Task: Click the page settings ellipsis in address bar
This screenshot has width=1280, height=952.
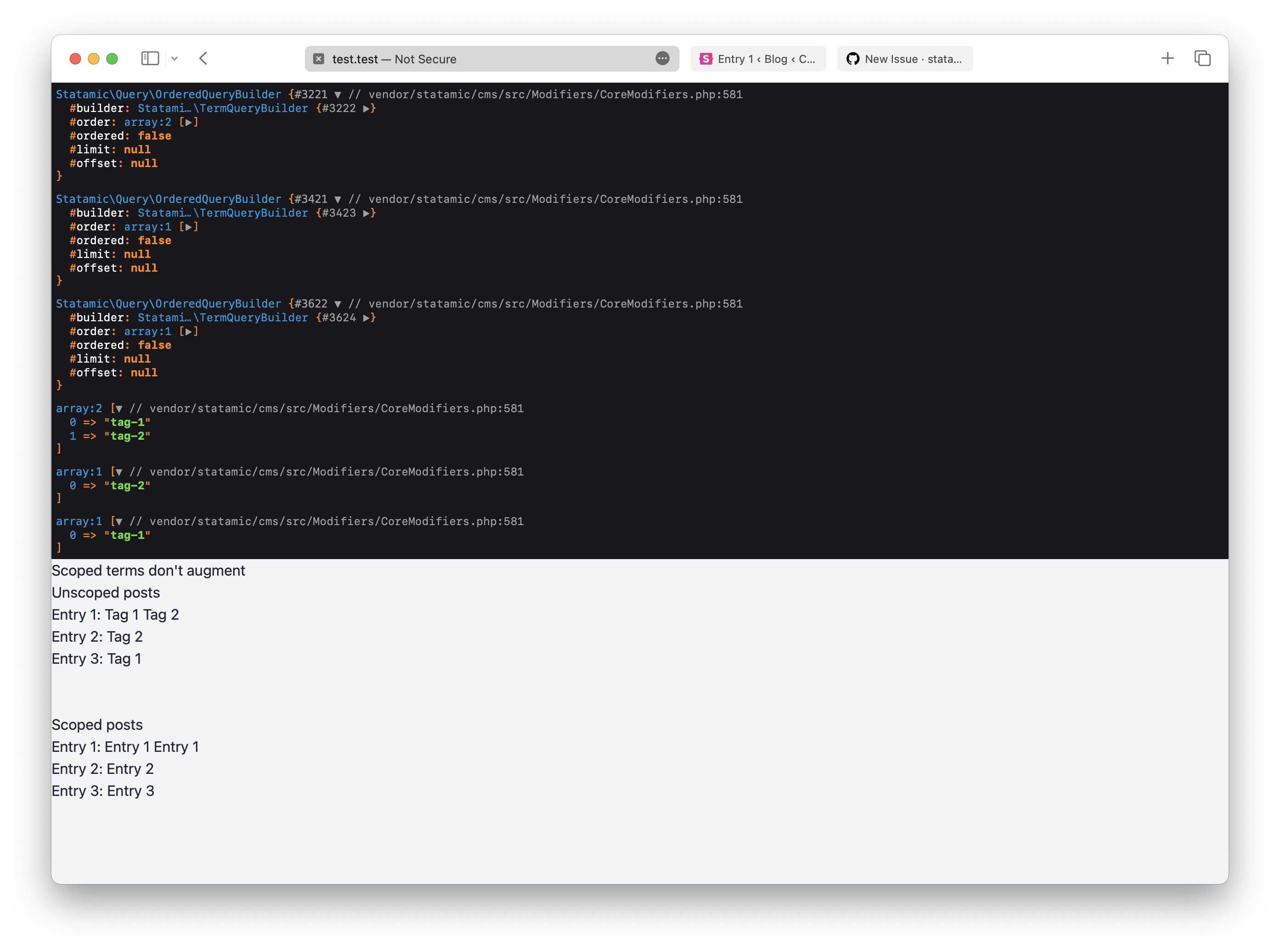Action: [x=662, y=59]
